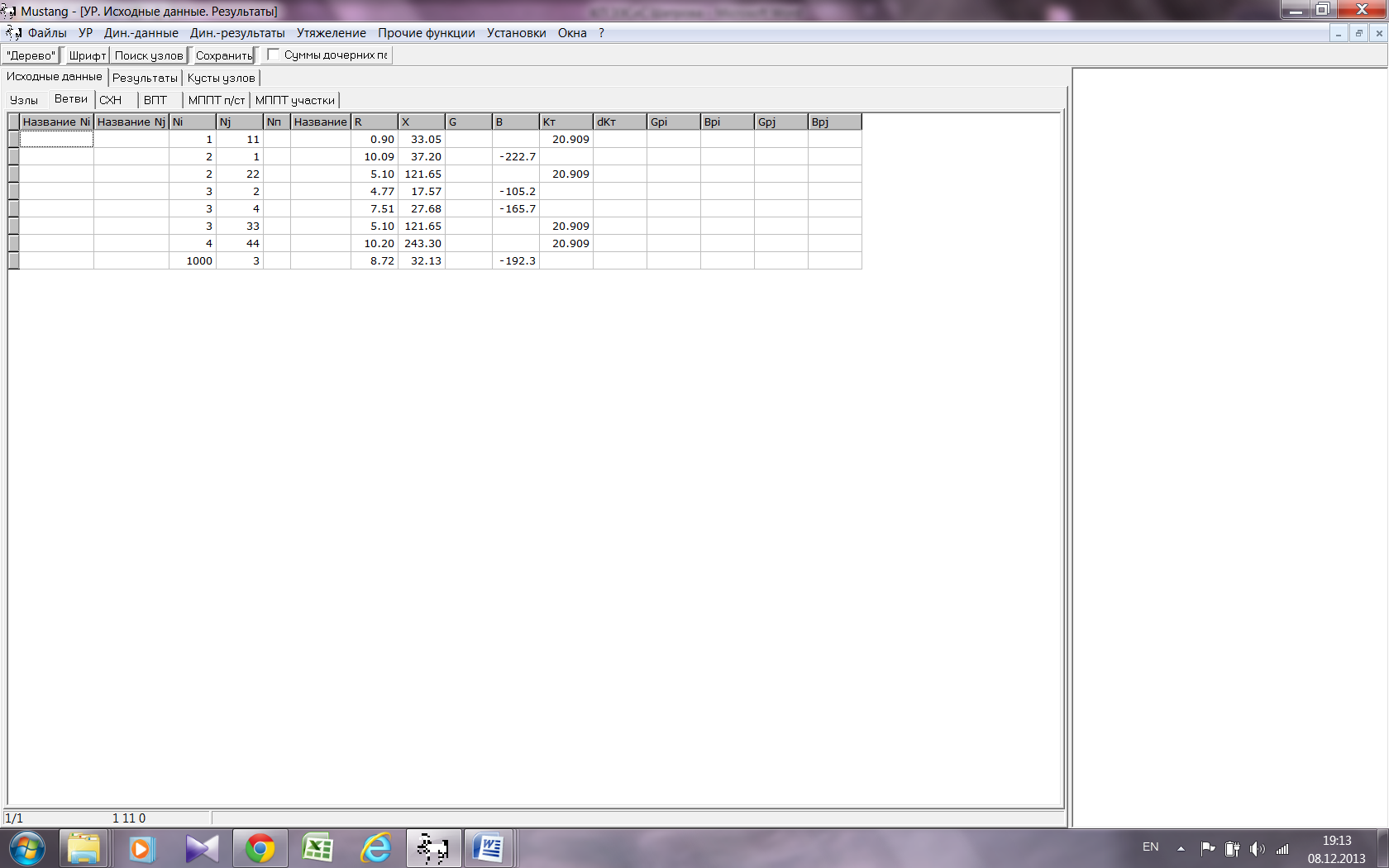The image size is (1389, 868).
Task: Open Windows Start menu
Action: pos(26,848)
